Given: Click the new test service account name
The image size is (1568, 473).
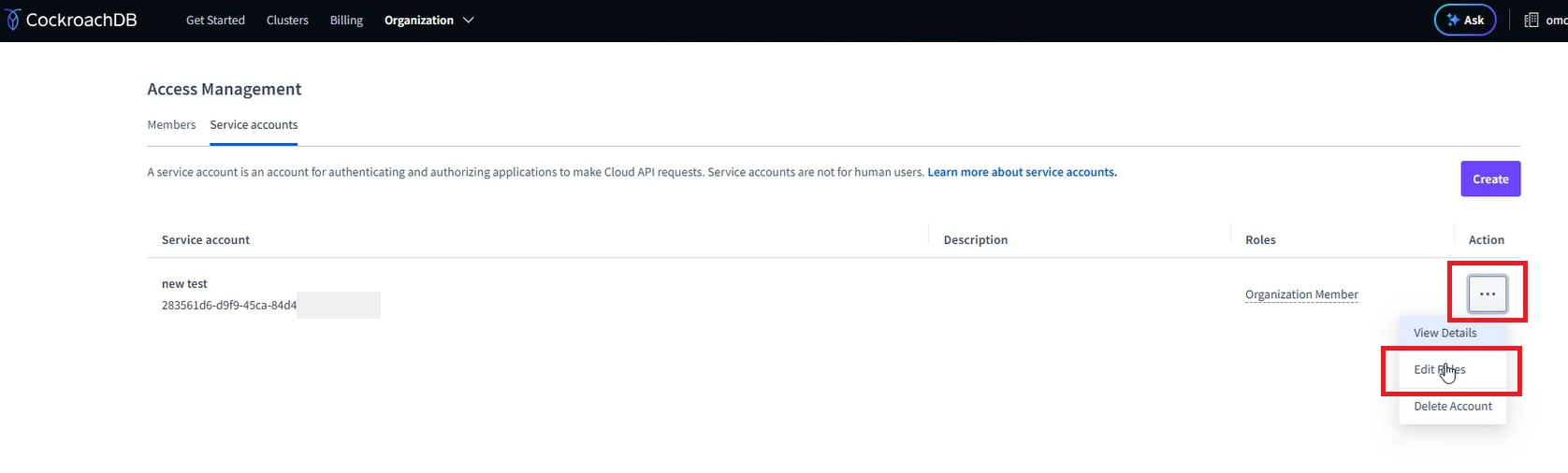Looking at the screenshot, I should click(x=184, y=283).
